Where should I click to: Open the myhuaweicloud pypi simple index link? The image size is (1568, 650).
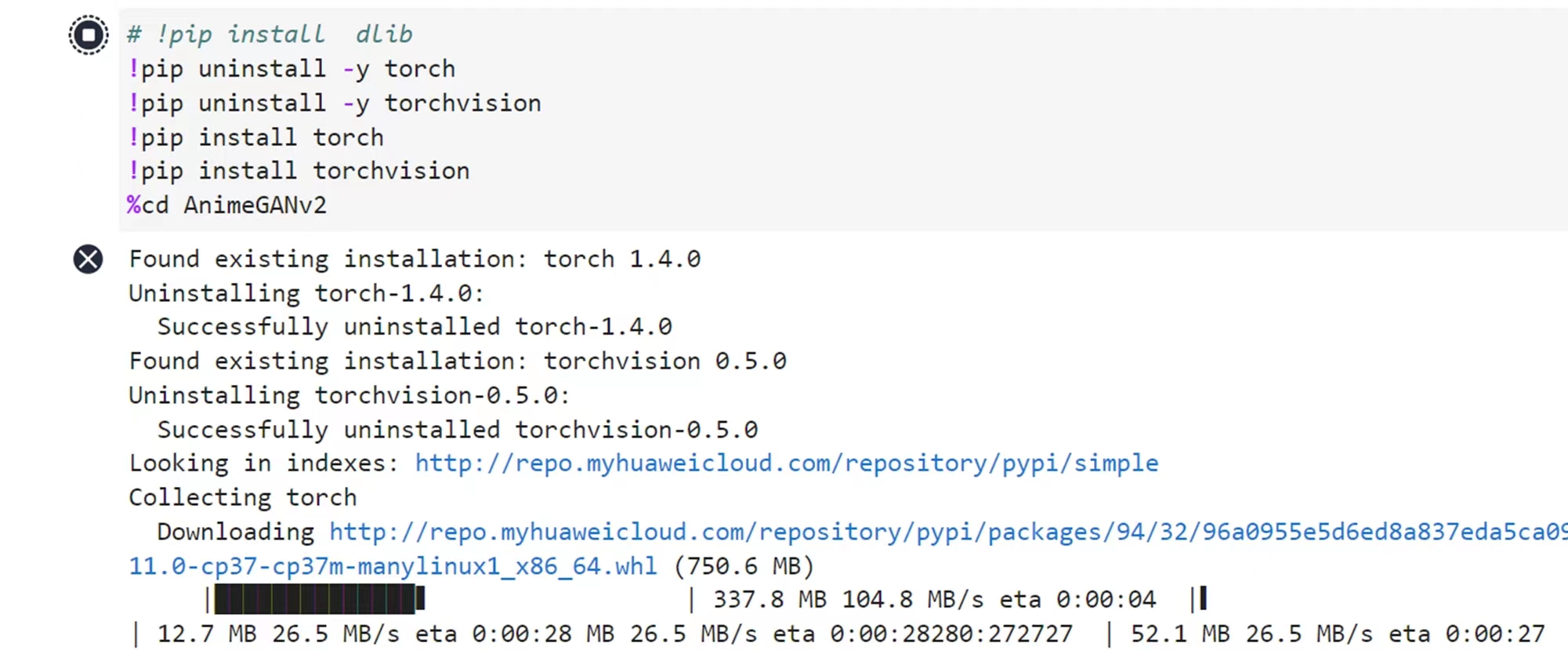click(x=786, y=463)
